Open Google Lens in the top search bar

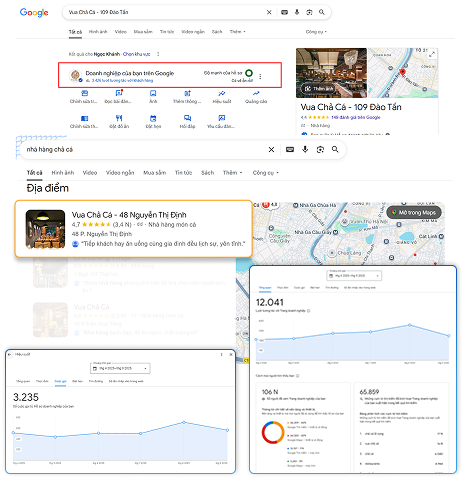(309, 12)
